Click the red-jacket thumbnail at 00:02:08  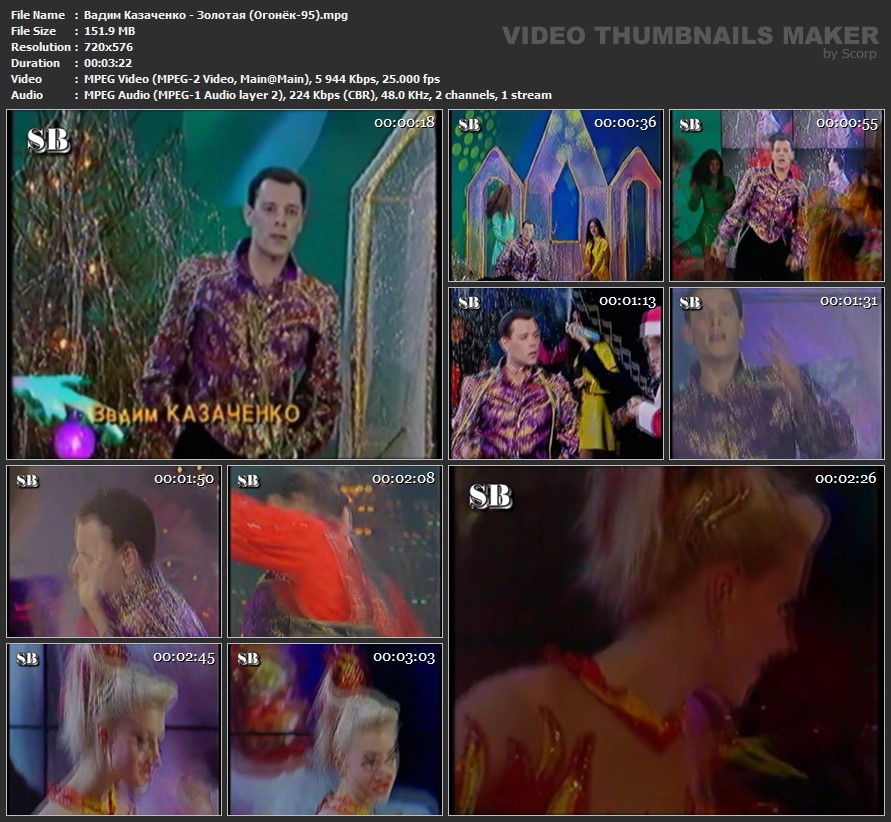click(334, 551)
